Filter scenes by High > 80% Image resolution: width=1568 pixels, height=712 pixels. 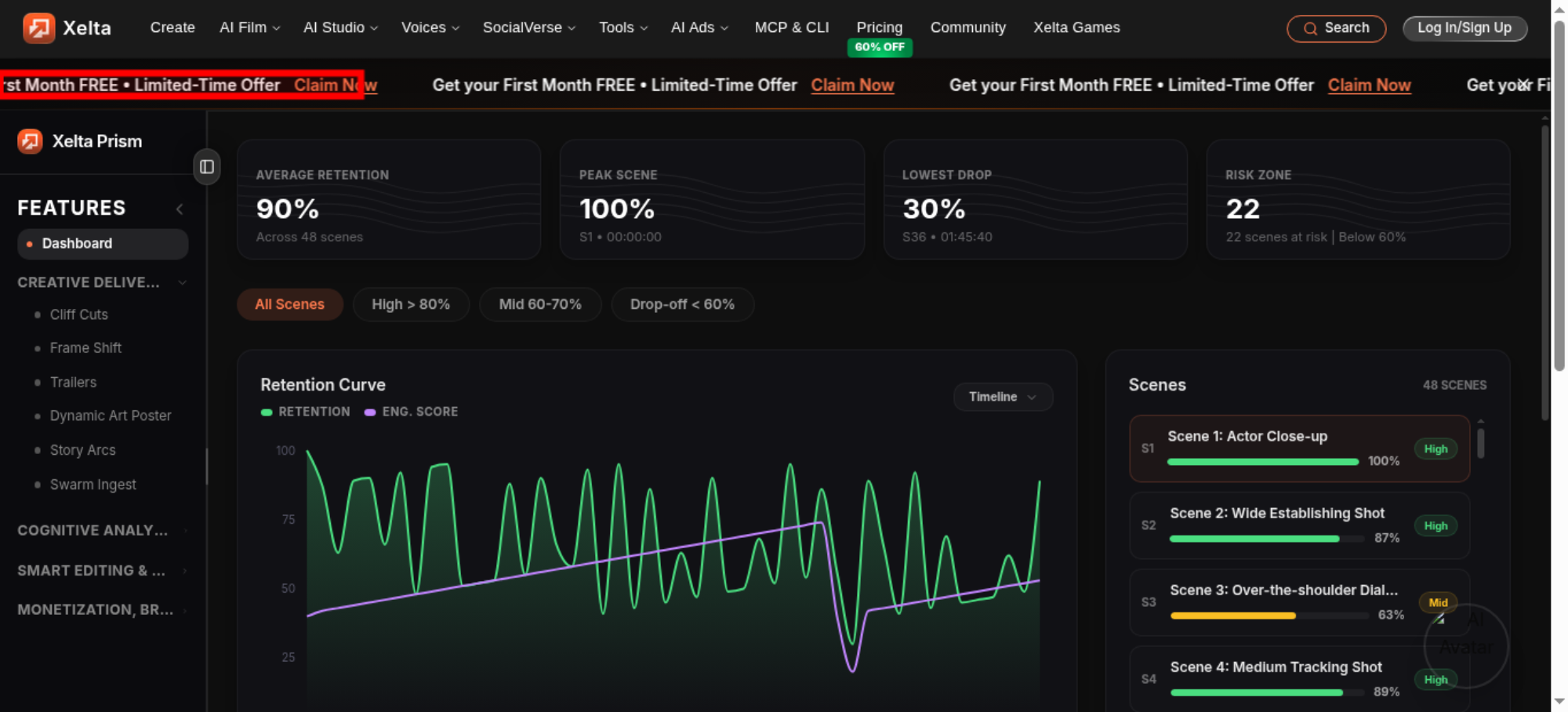411,304
